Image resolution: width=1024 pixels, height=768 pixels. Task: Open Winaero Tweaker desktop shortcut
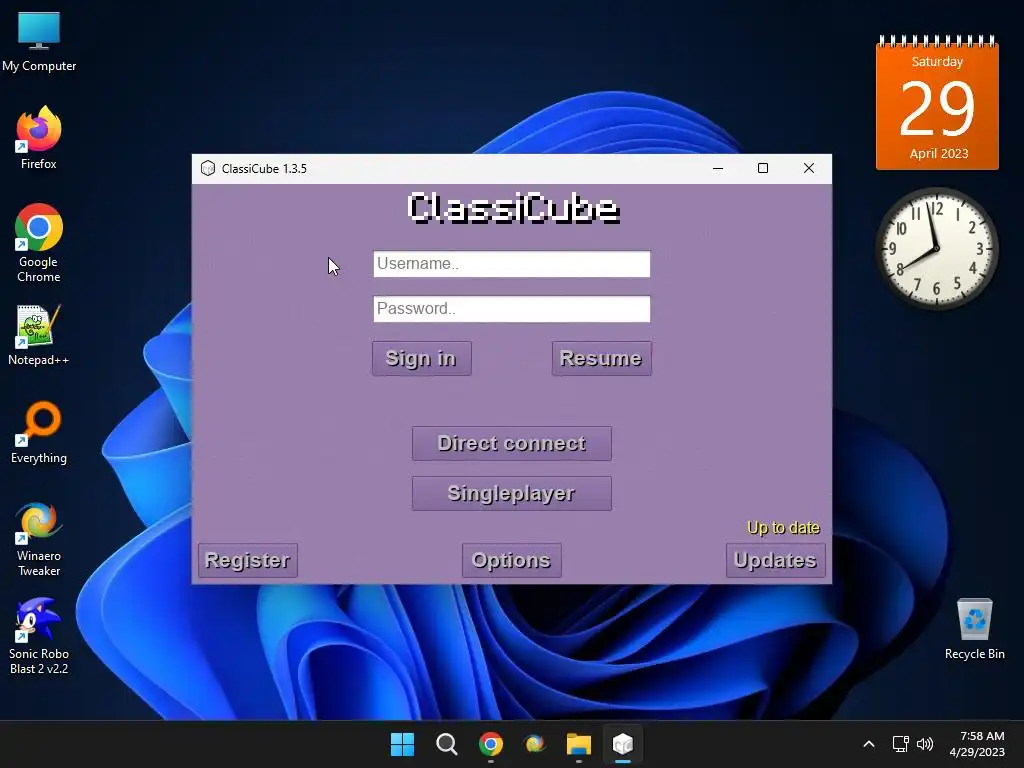[x=39, y=539]
